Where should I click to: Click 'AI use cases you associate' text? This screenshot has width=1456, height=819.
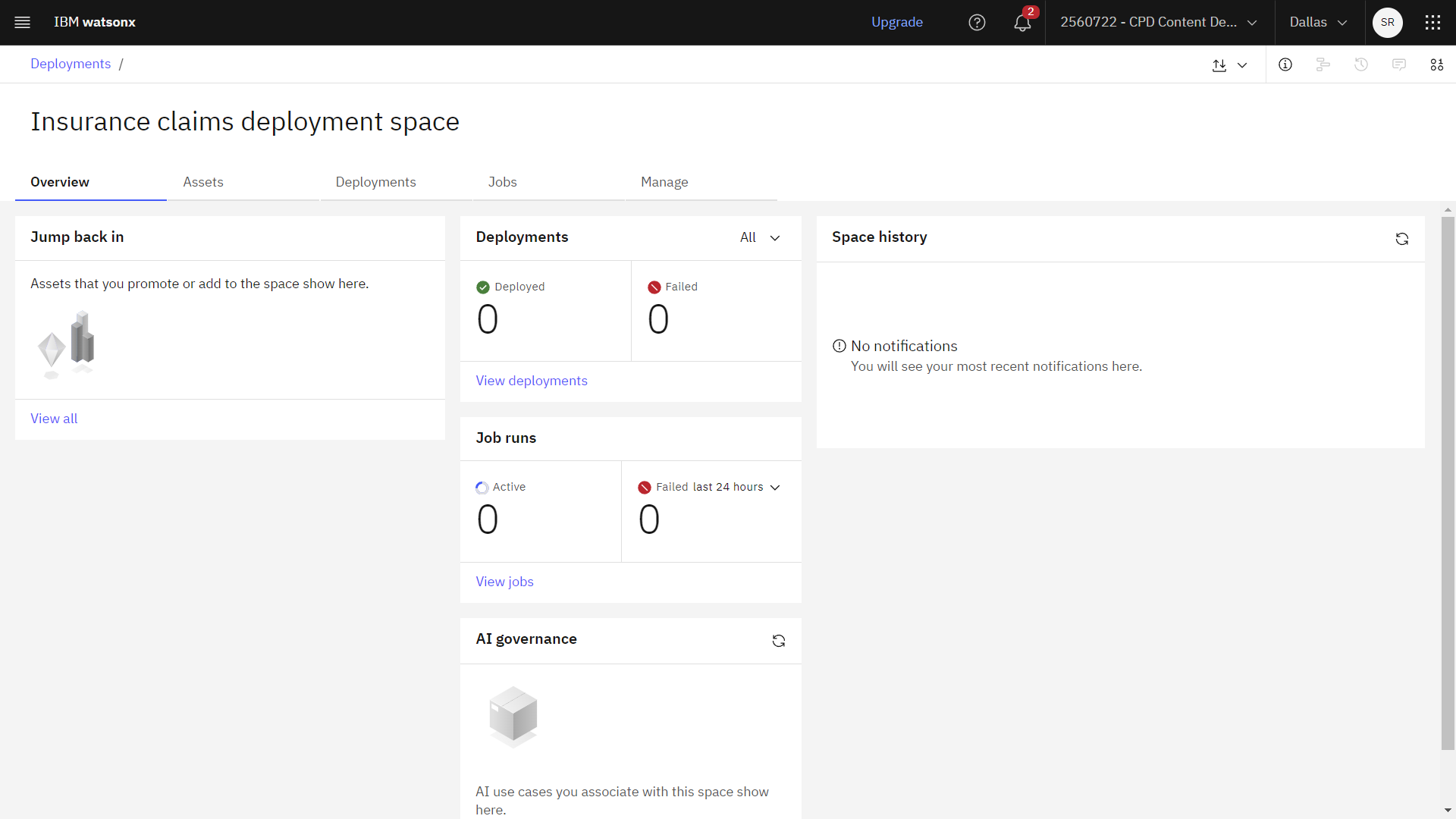[x=622, y=800]
